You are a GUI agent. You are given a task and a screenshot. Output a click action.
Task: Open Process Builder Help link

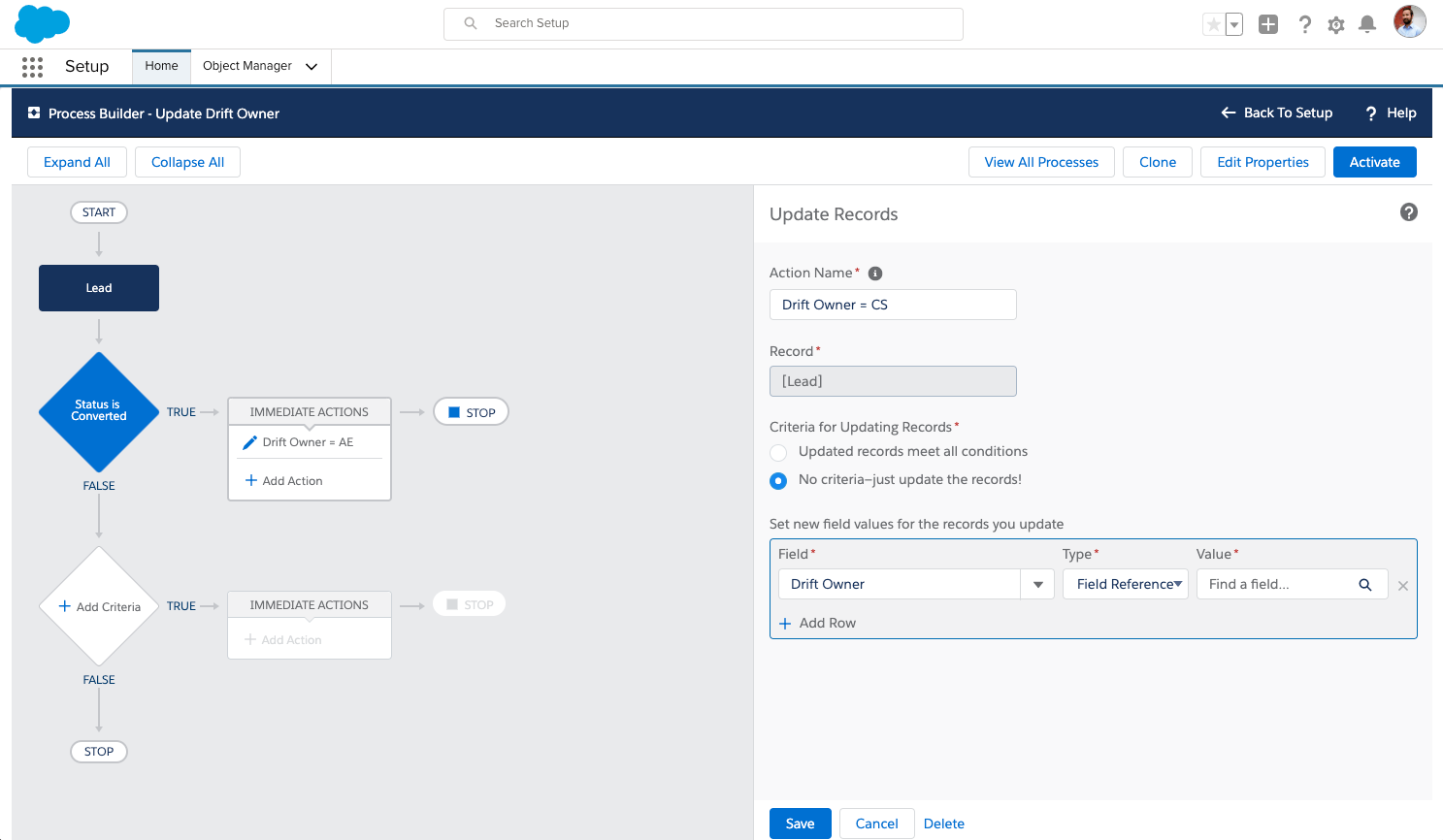[x=1391, y=113]
